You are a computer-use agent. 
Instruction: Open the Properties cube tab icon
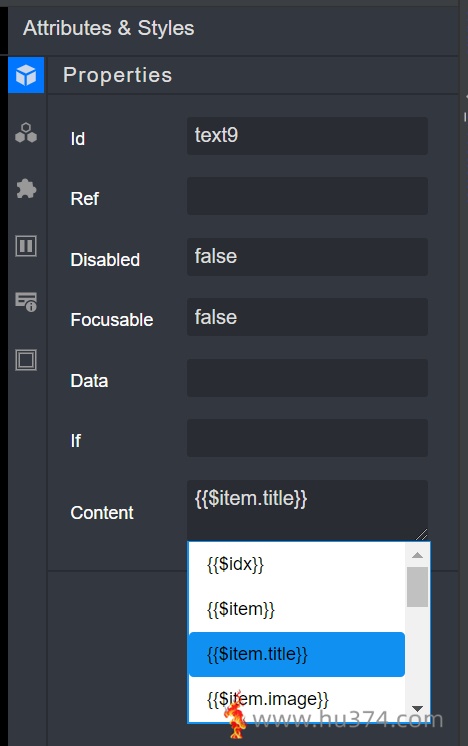click(x=26, y=75)
